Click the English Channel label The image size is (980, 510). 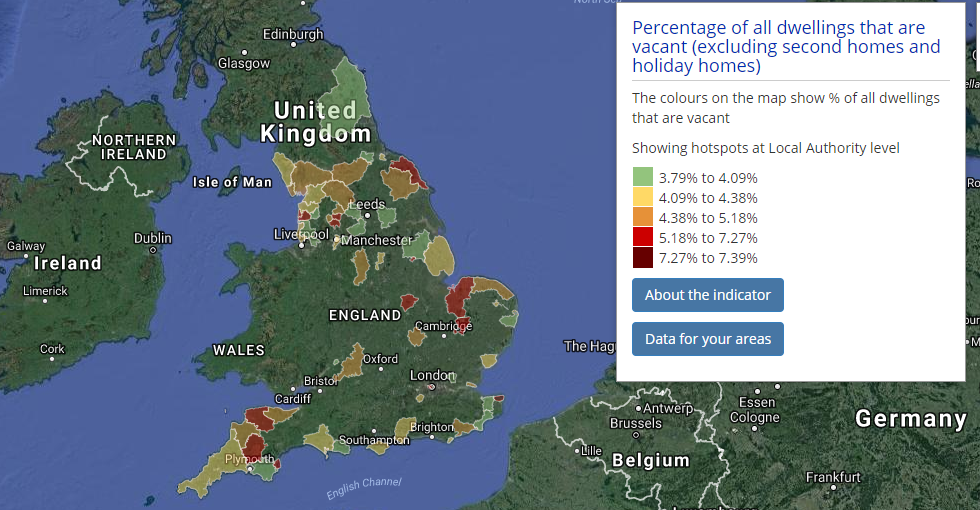click(x=364, y=488)
